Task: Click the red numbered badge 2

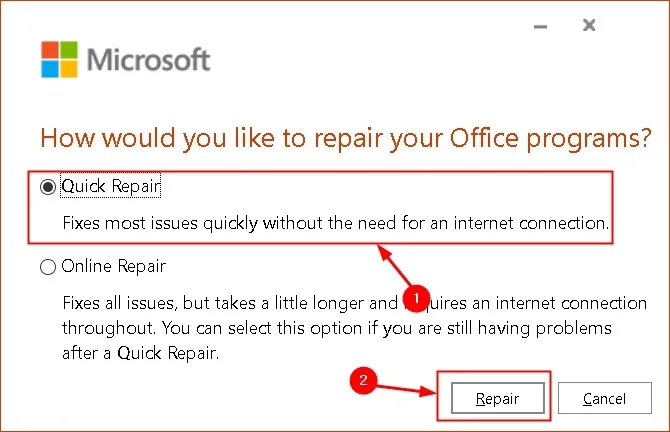Action: click(x=366, y=381)
